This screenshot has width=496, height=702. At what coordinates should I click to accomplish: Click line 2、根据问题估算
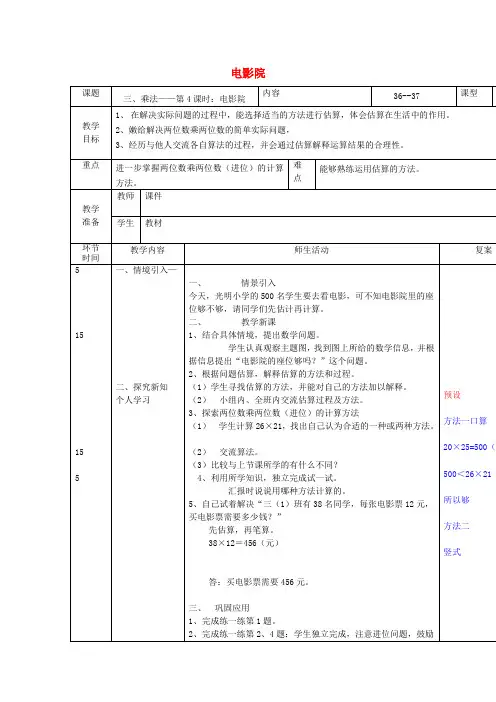(x=272, y=374)
